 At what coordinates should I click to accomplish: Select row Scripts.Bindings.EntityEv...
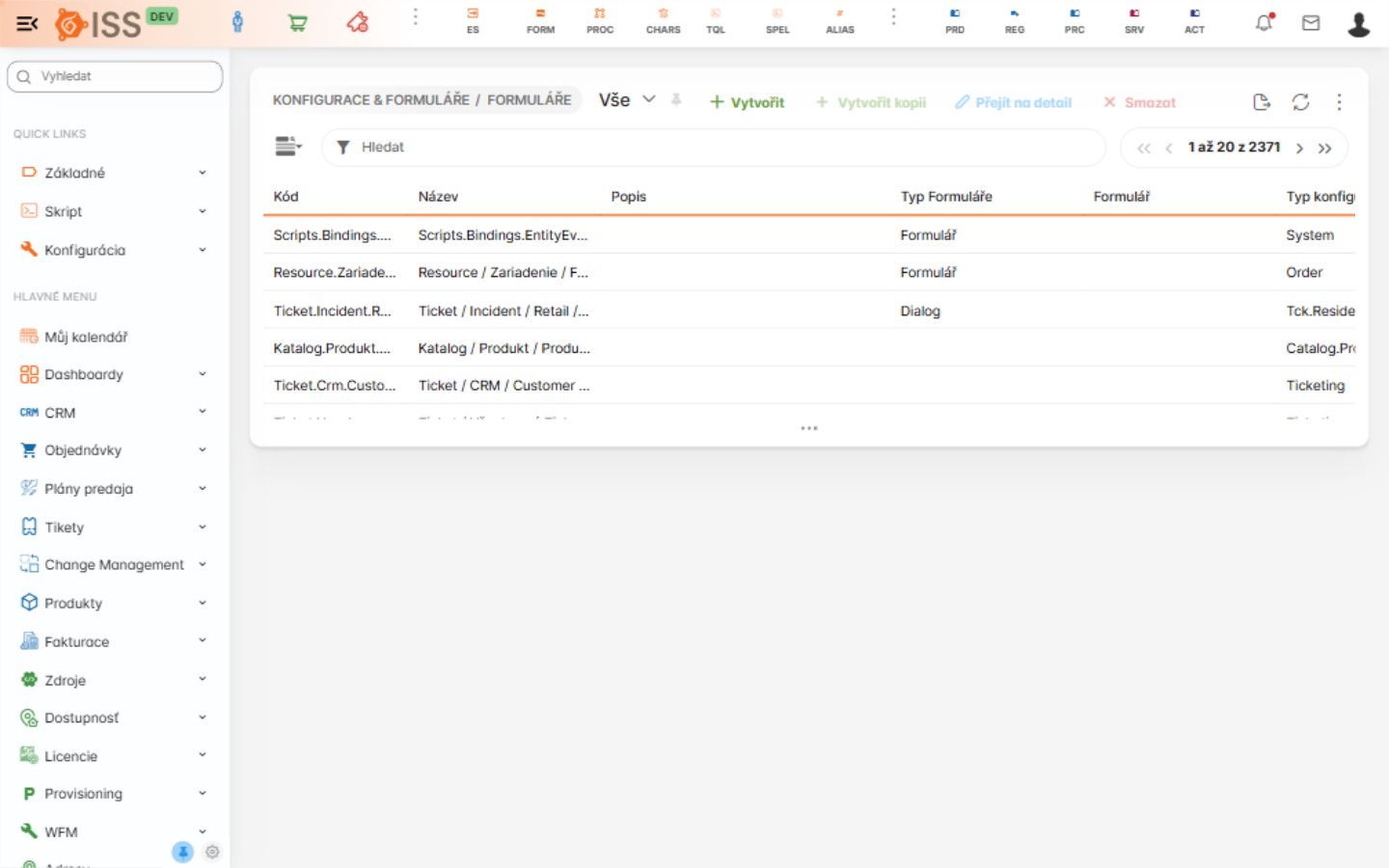tap(808, 235)
